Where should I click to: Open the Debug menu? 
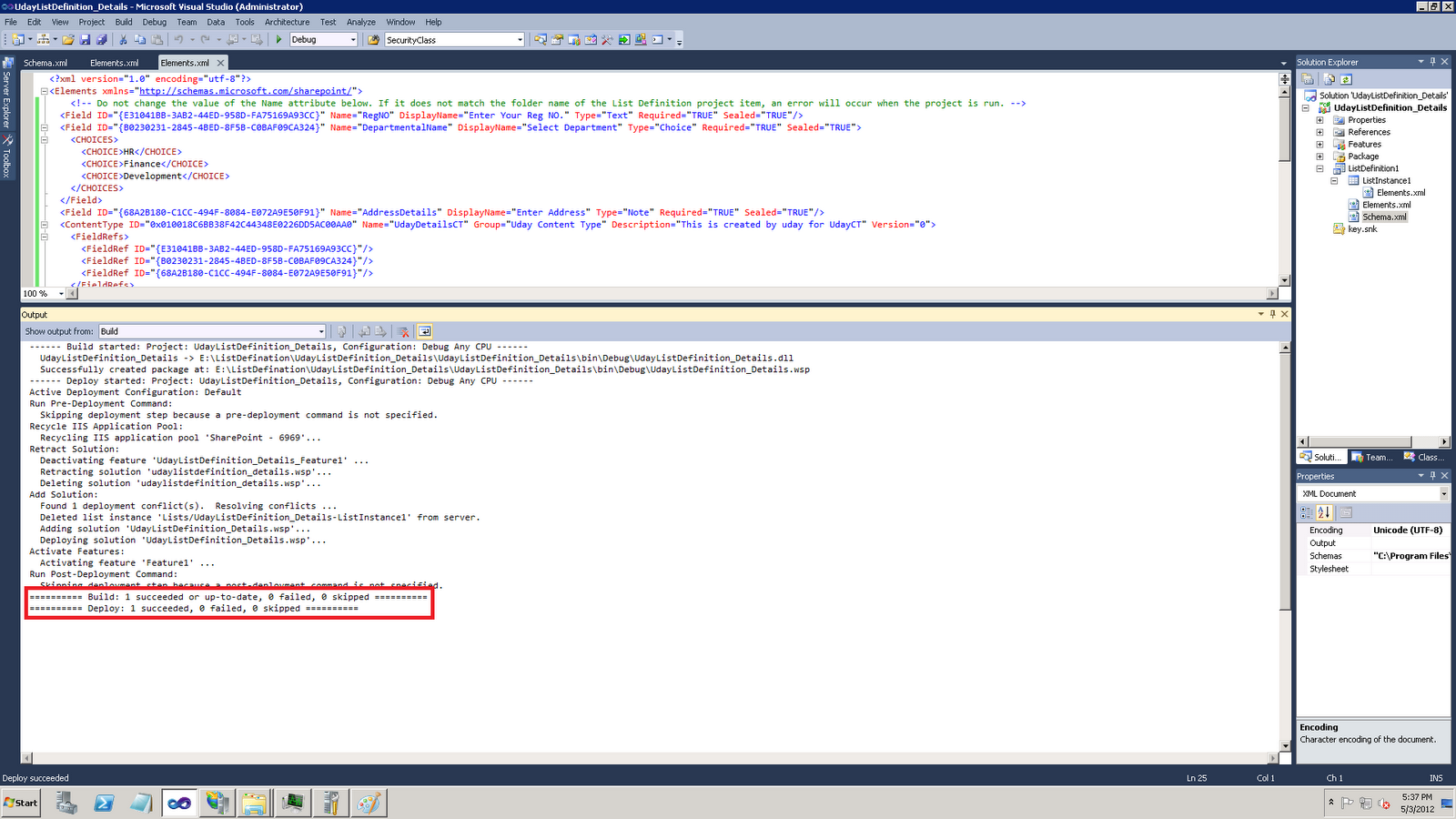(x=155, y=22)
